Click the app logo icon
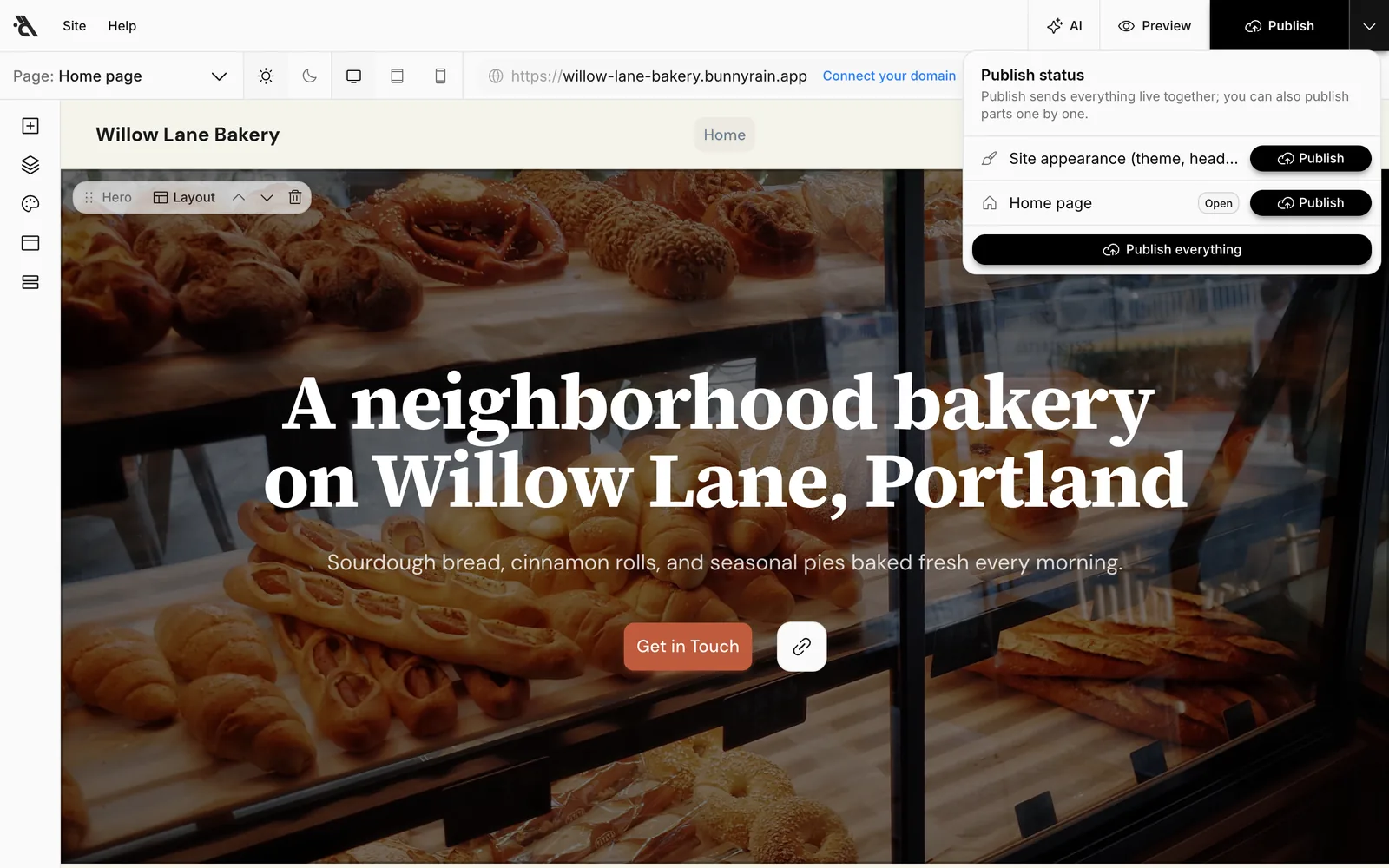1389x868 pixels. point(26,26)
